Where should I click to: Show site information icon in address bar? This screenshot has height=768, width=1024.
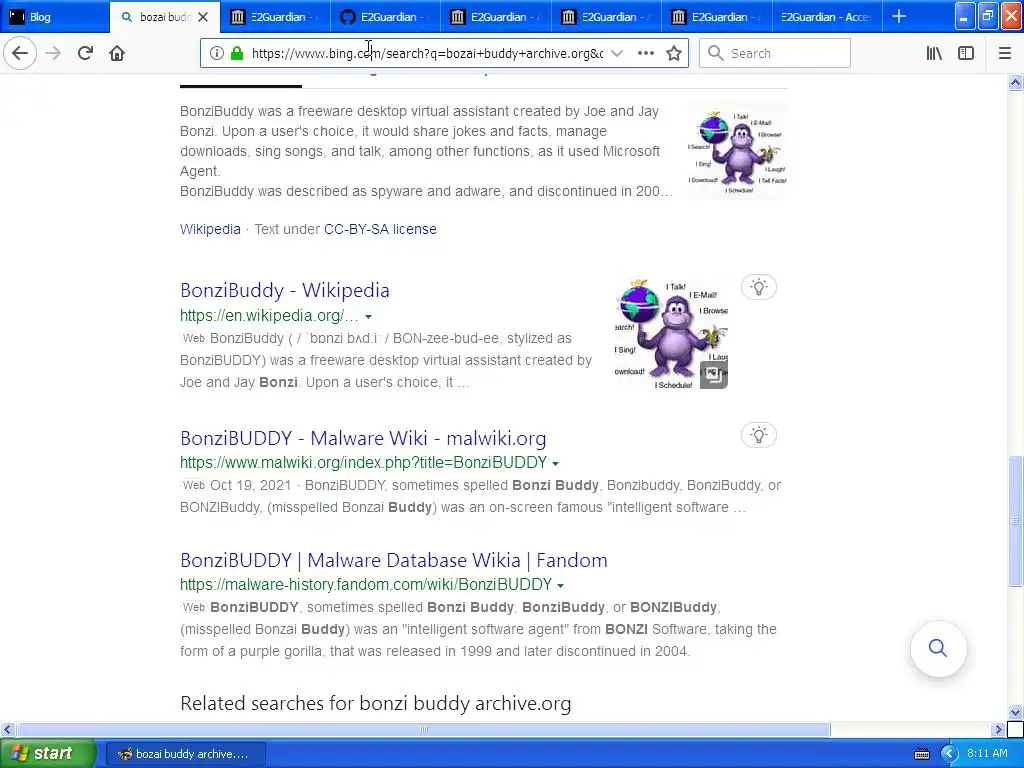(216, 53)
